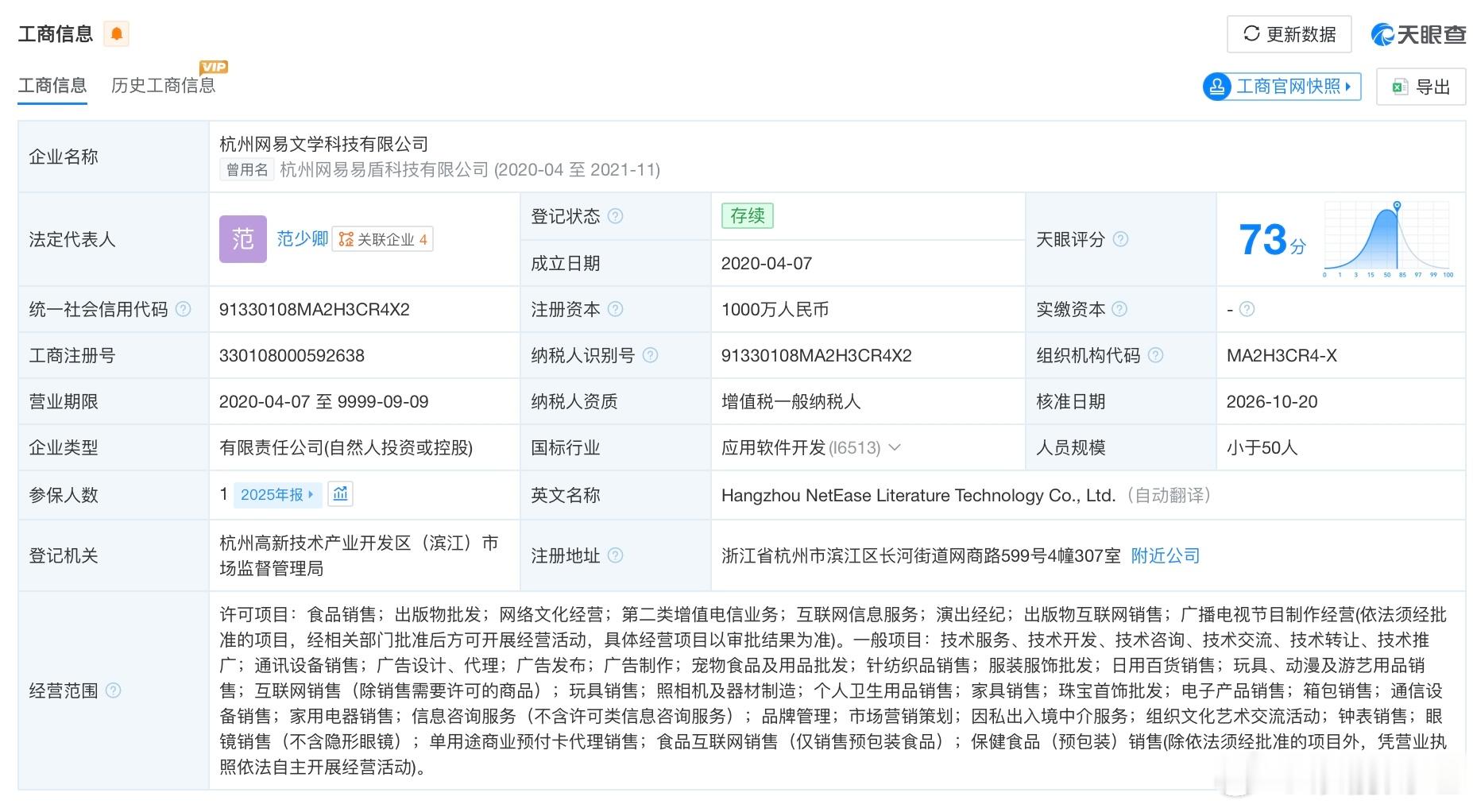Open 附近公司 nearby companies link
This screenshot has height=812, width=1473.
pyautogui.click(x=1165, y=555)
